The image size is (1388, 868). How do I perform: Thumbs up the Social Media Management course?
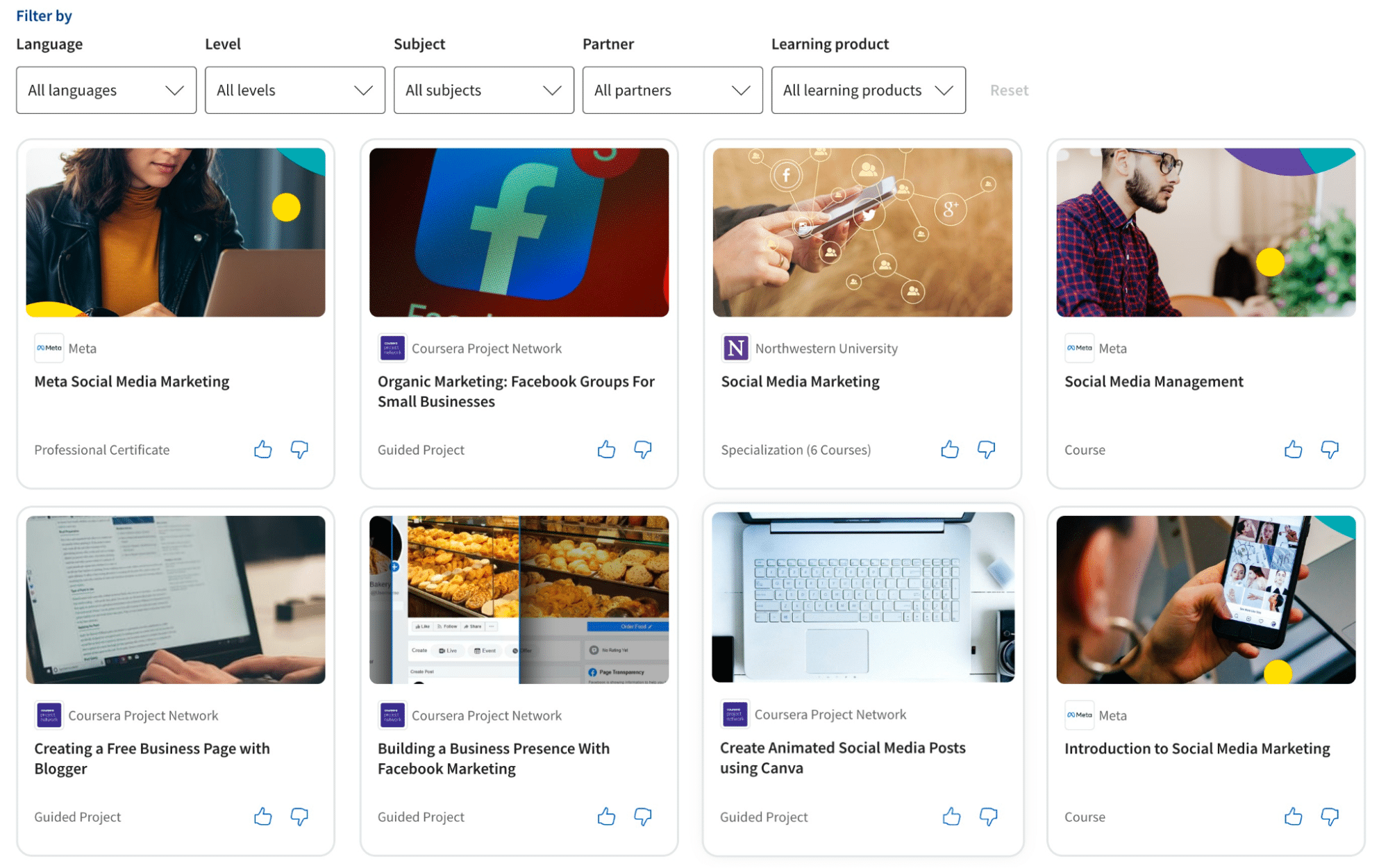(x=1293, y=449)
